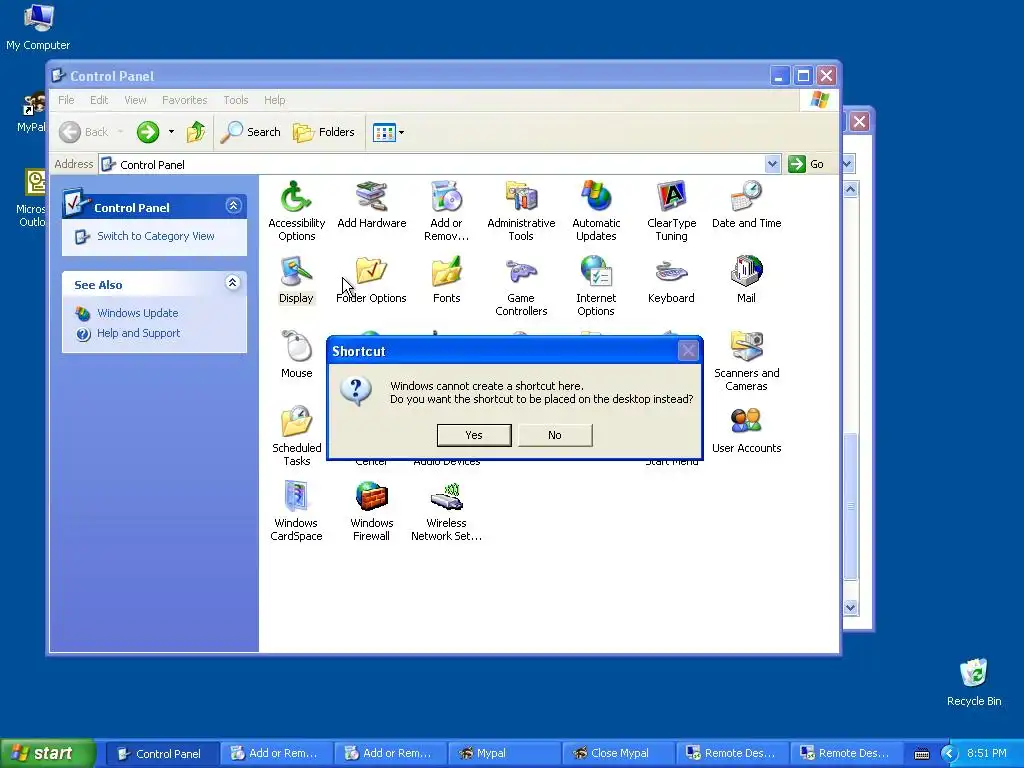Screen dimensions: 1024x768
Task: Click the Search toolbar button
Action: point(250,132)
